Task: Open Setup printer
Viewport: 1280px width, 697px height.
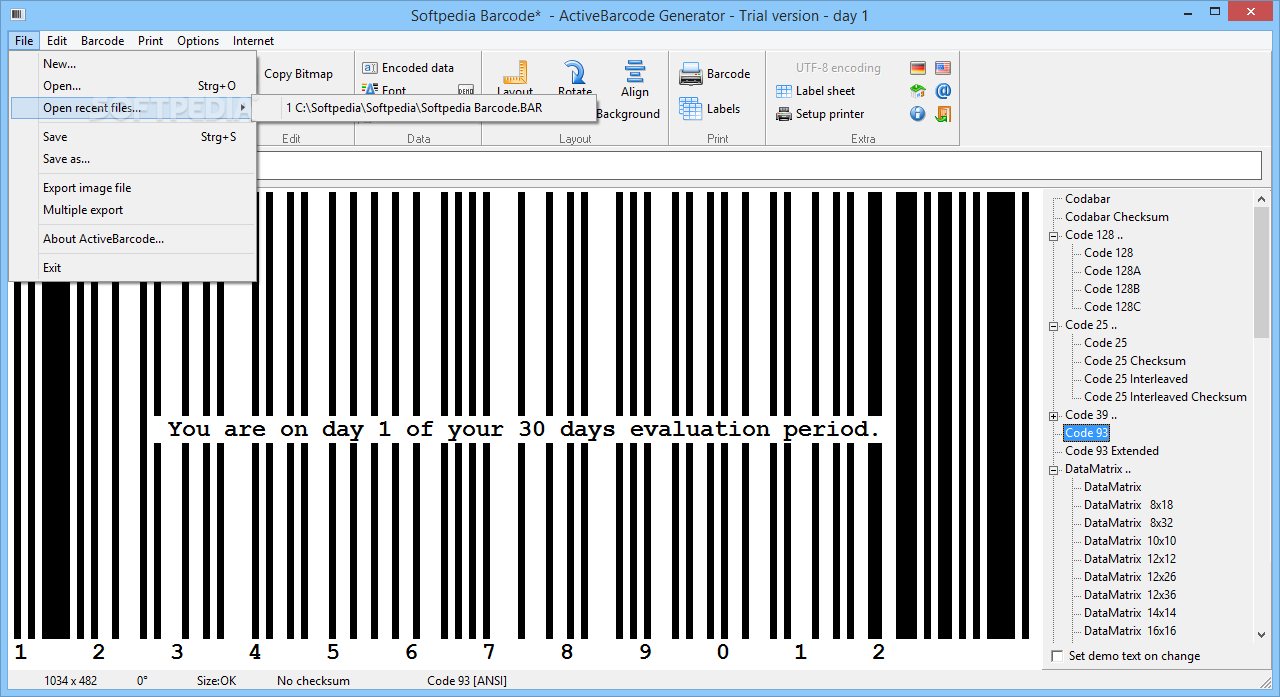Action: tap(820, 114)
